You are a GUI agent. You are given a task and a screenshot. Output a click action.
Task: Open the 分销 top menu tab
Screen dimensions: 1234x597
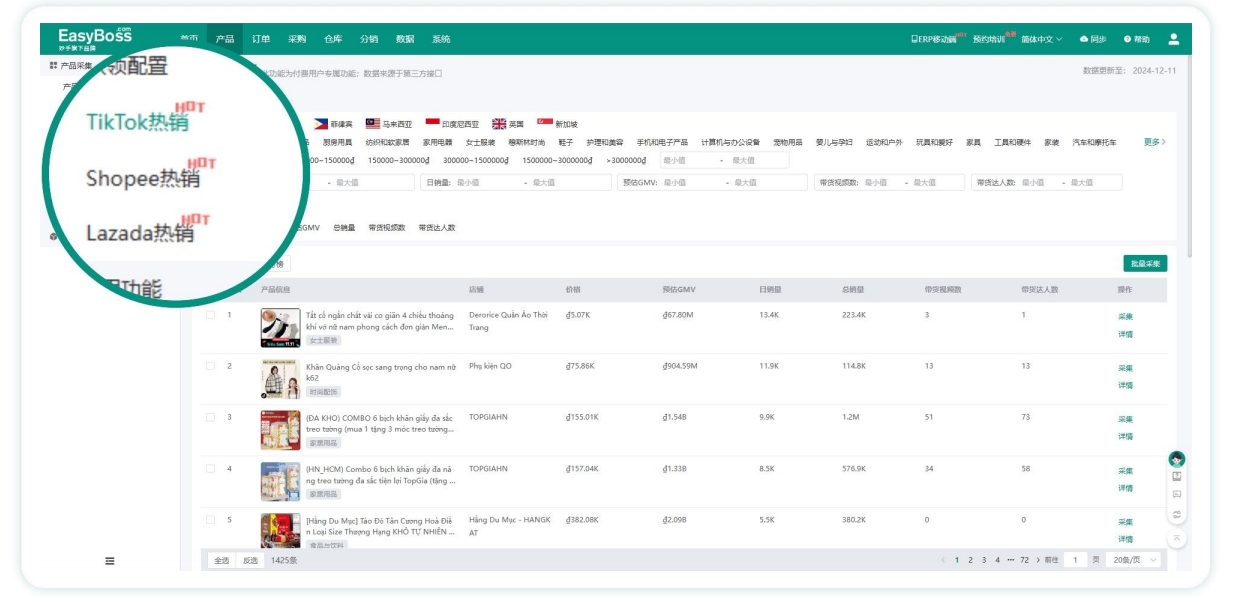click(369, 39)
